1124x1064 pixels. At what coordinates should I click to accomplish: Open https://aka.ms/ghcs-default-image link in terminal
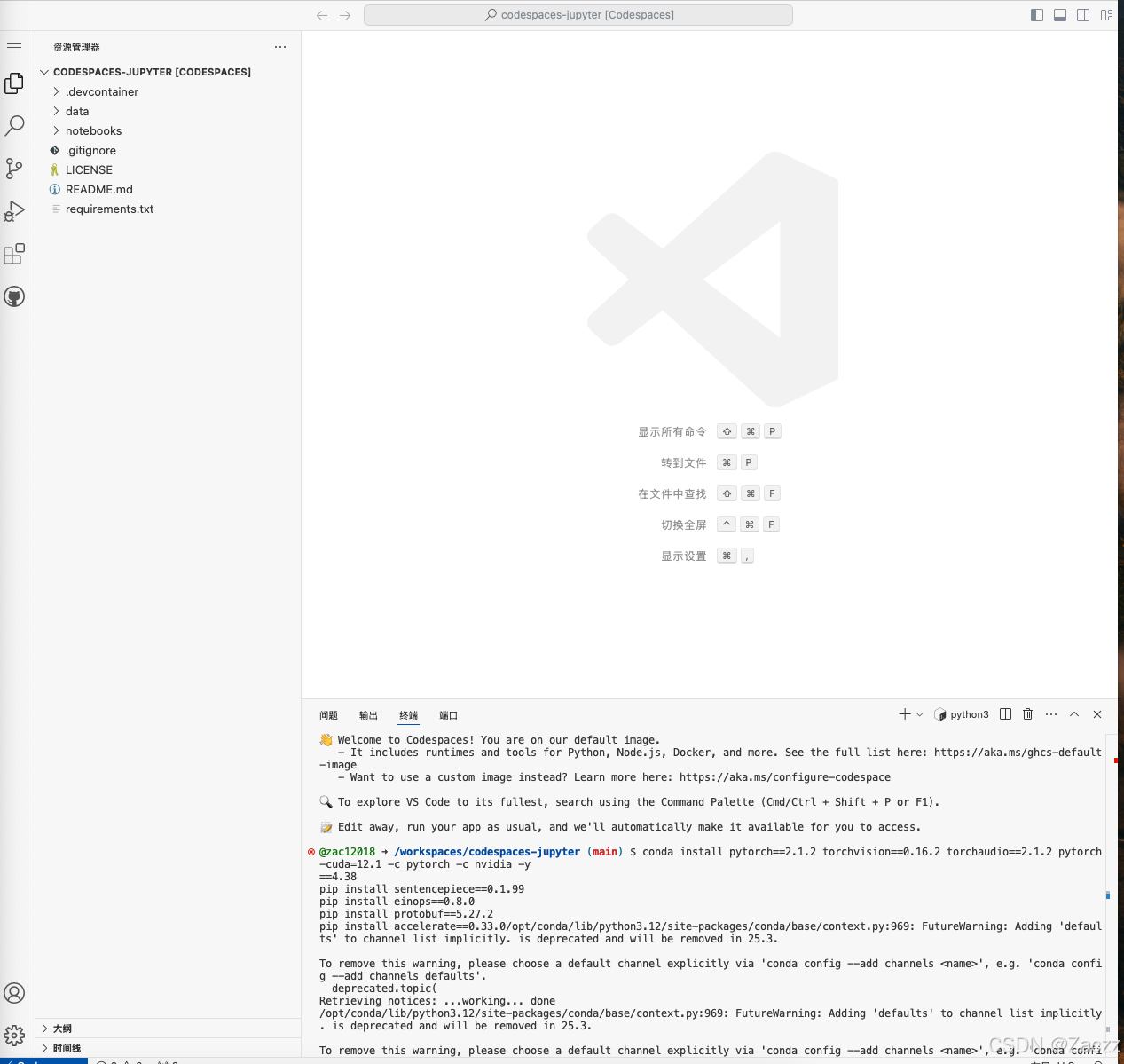coord(1018,753)
